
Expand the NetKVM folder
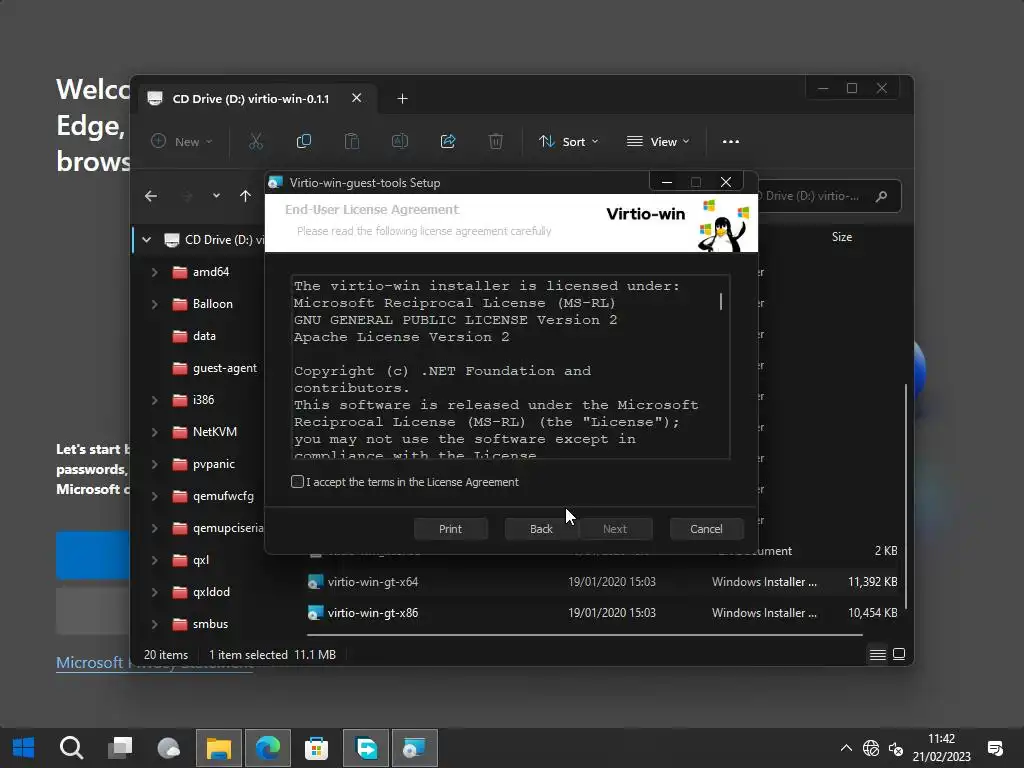pyautogui.click(x=154, y=432)
